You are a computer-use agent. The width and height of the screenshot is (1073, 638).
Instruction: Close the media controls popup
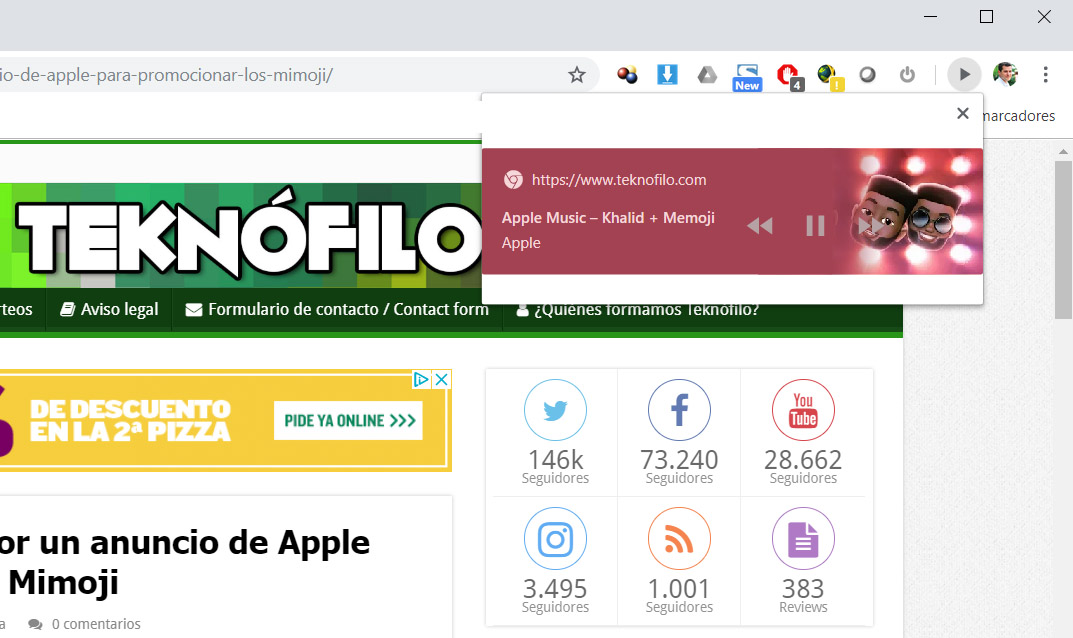point(963,114)
